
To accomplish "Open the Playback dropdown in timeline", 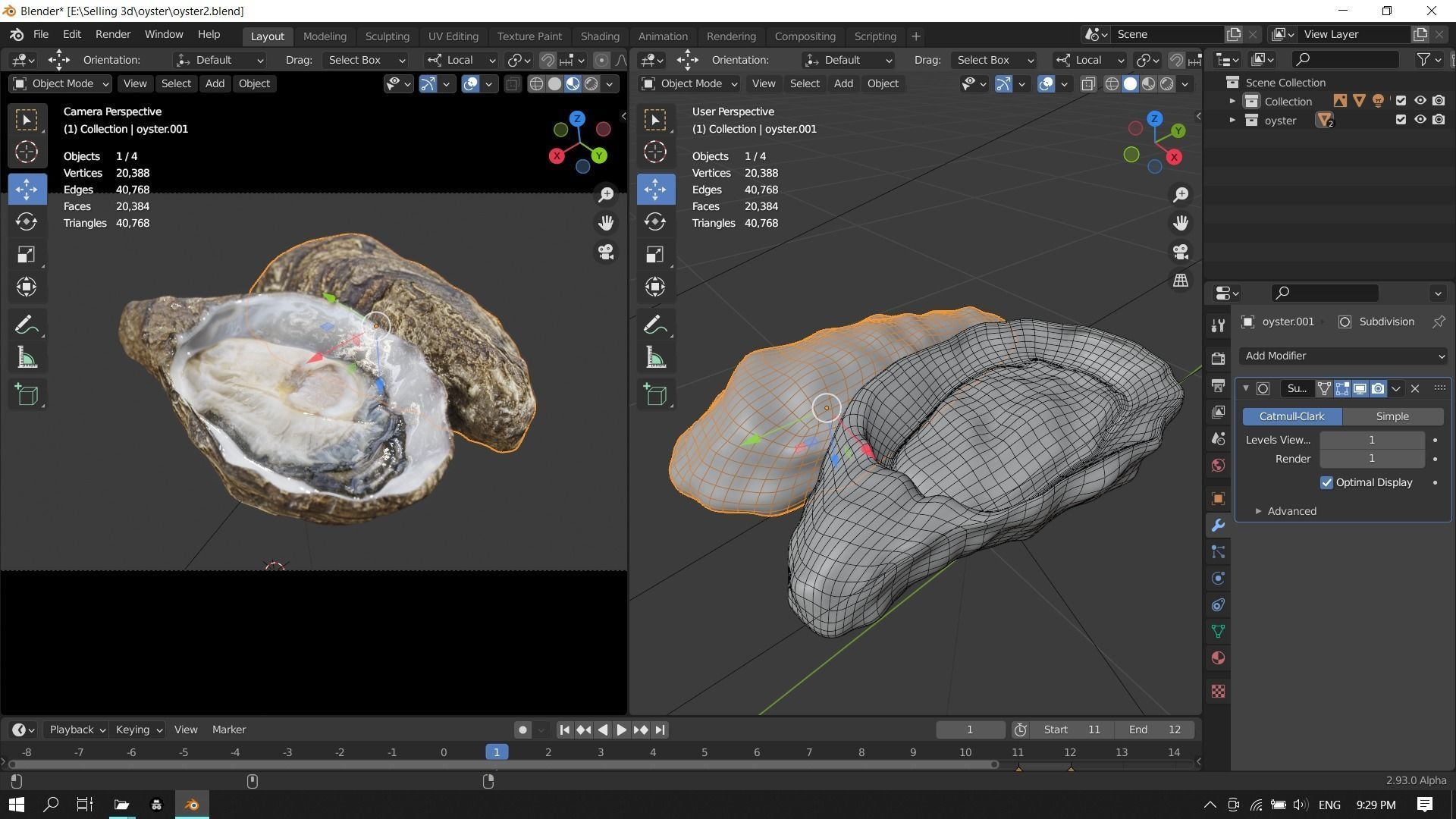I will tap(76, 730).
